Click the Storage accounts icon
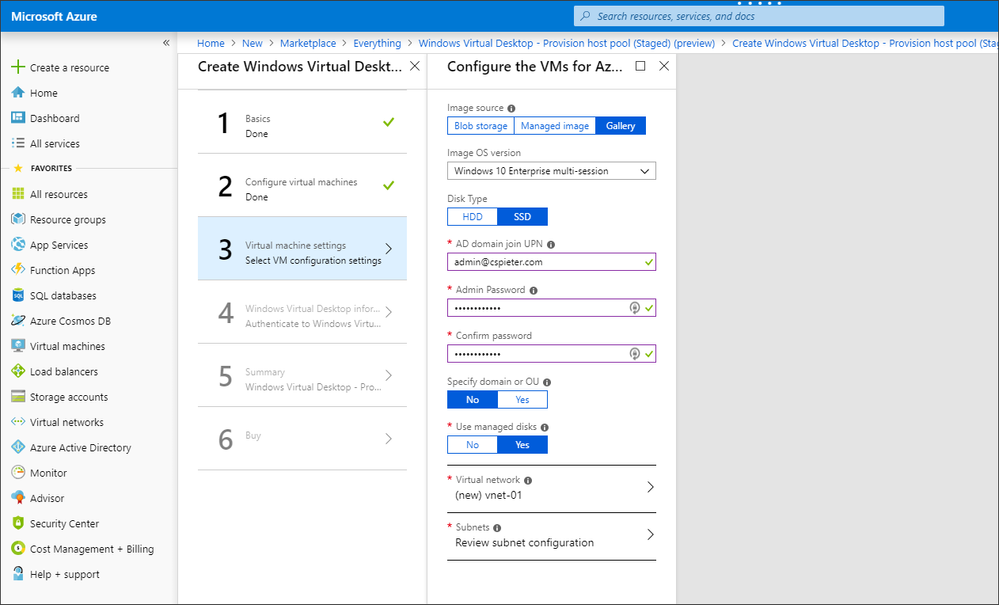This screenshot has width=999, height=605. 18,396
